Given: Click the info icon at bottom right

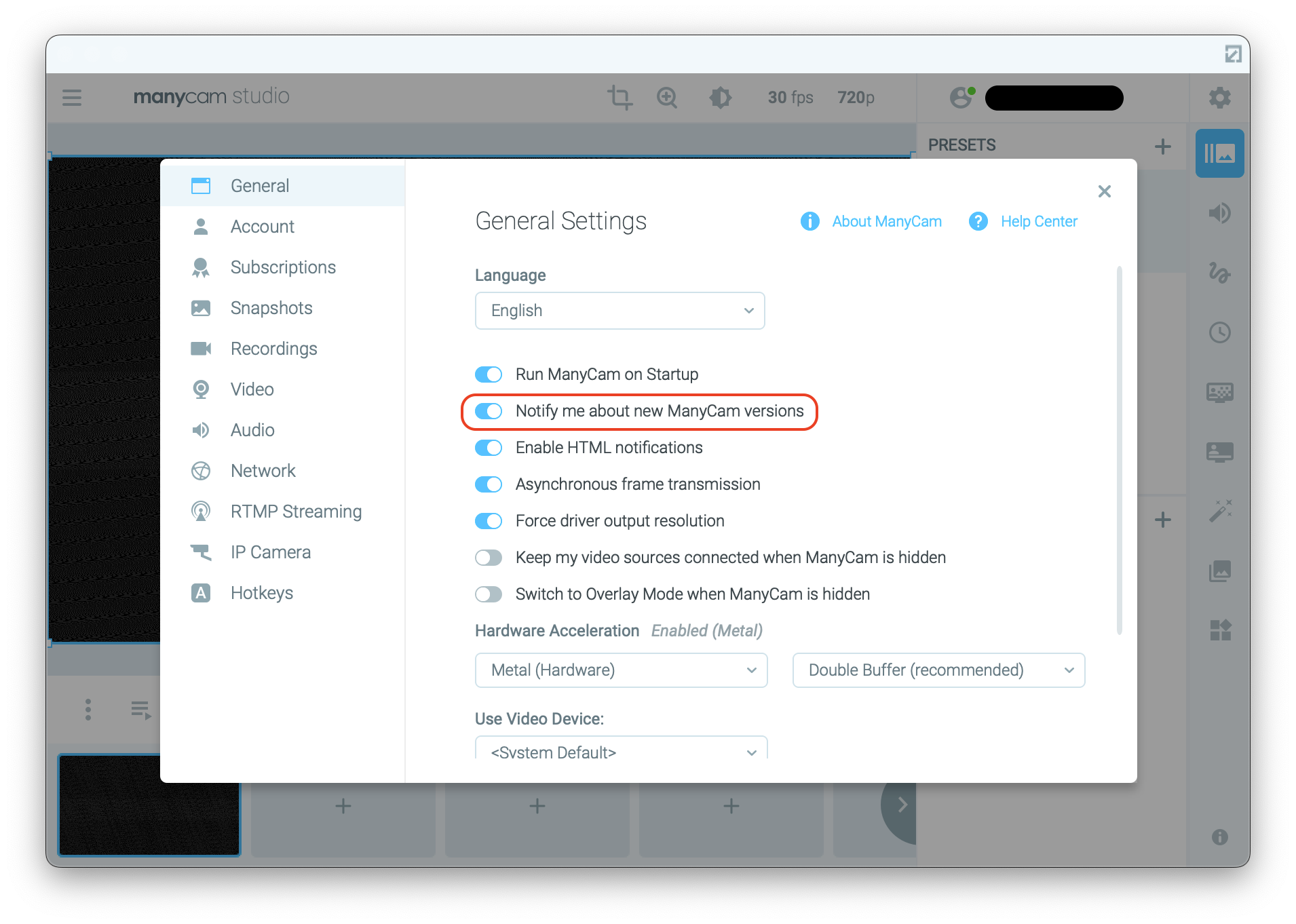Looking at the screenshot, I should [1220, 837].
